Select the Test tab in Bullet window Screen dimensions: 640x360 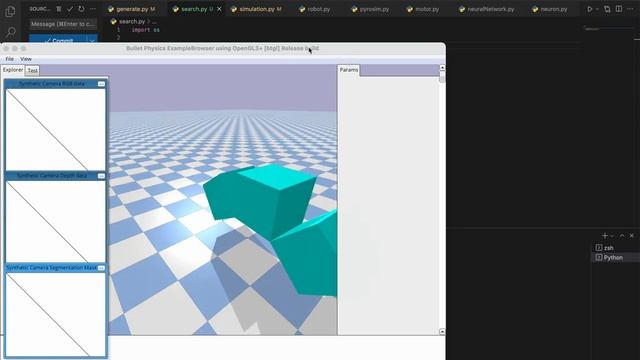pyautogui.click(x=33, y=71)
